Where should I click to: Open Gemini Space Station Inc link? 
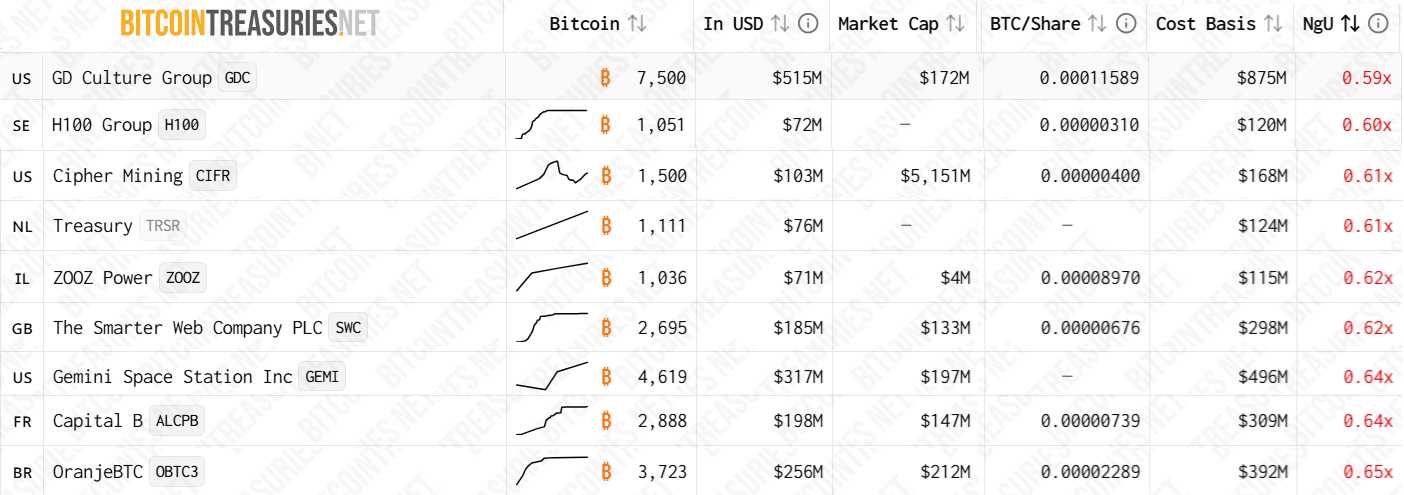click(172, 377)
